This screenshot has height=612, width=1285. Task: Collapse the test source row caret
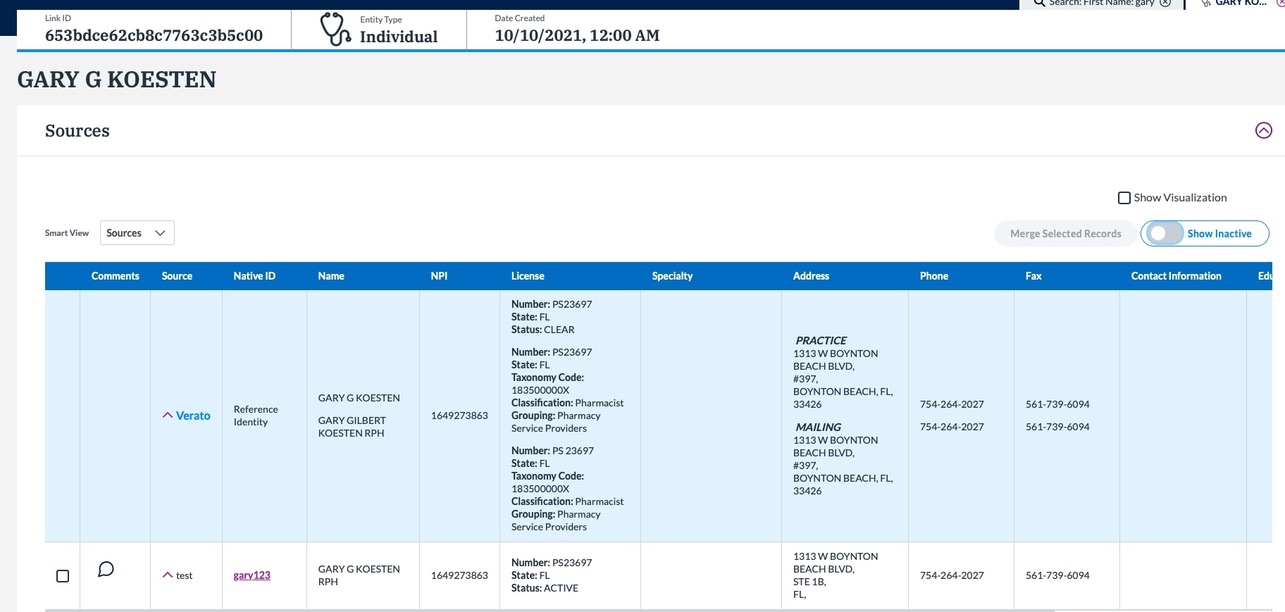[x=167, y=575]
